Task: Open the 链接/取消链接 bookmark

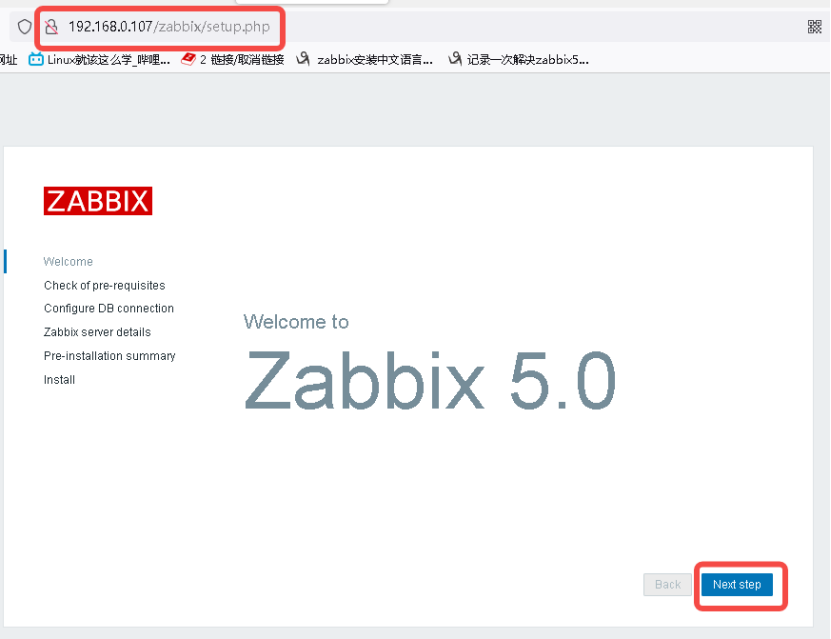Action: (x=233, y=59)
